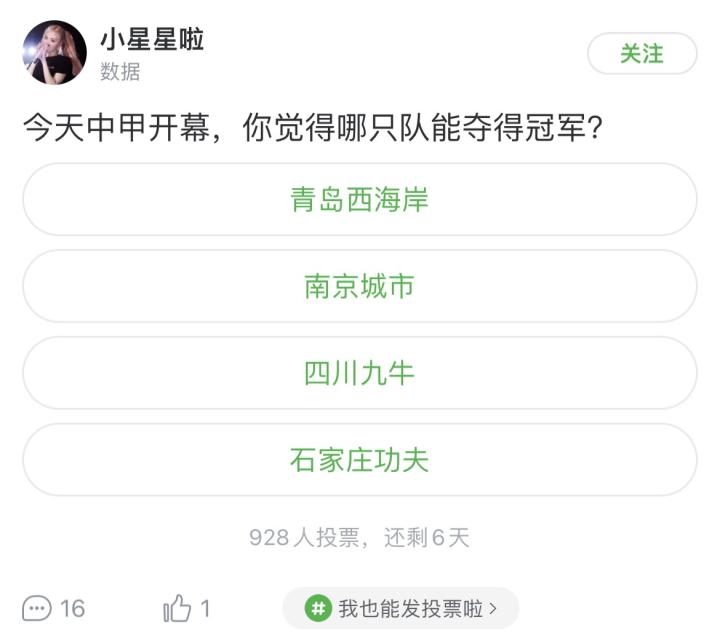
Task: Click the like count number 1
Action: coord(205,608)
